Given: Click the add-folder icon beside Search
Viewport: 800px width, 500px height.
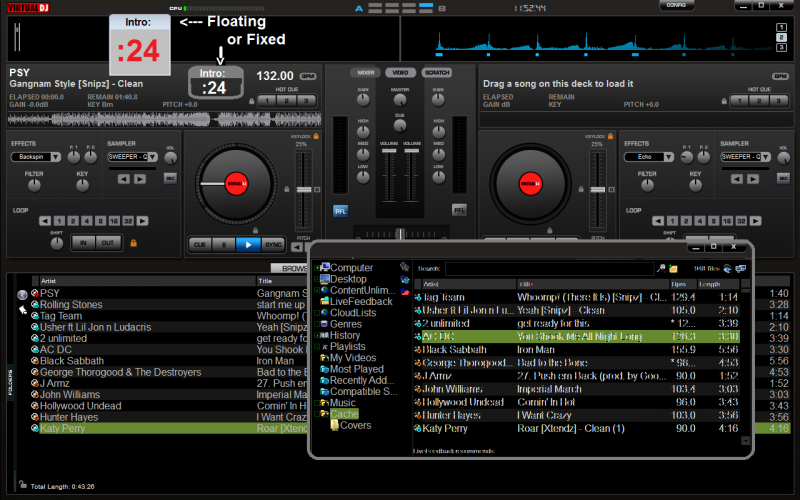Looking at the screenshot, I should pos(673,268).
